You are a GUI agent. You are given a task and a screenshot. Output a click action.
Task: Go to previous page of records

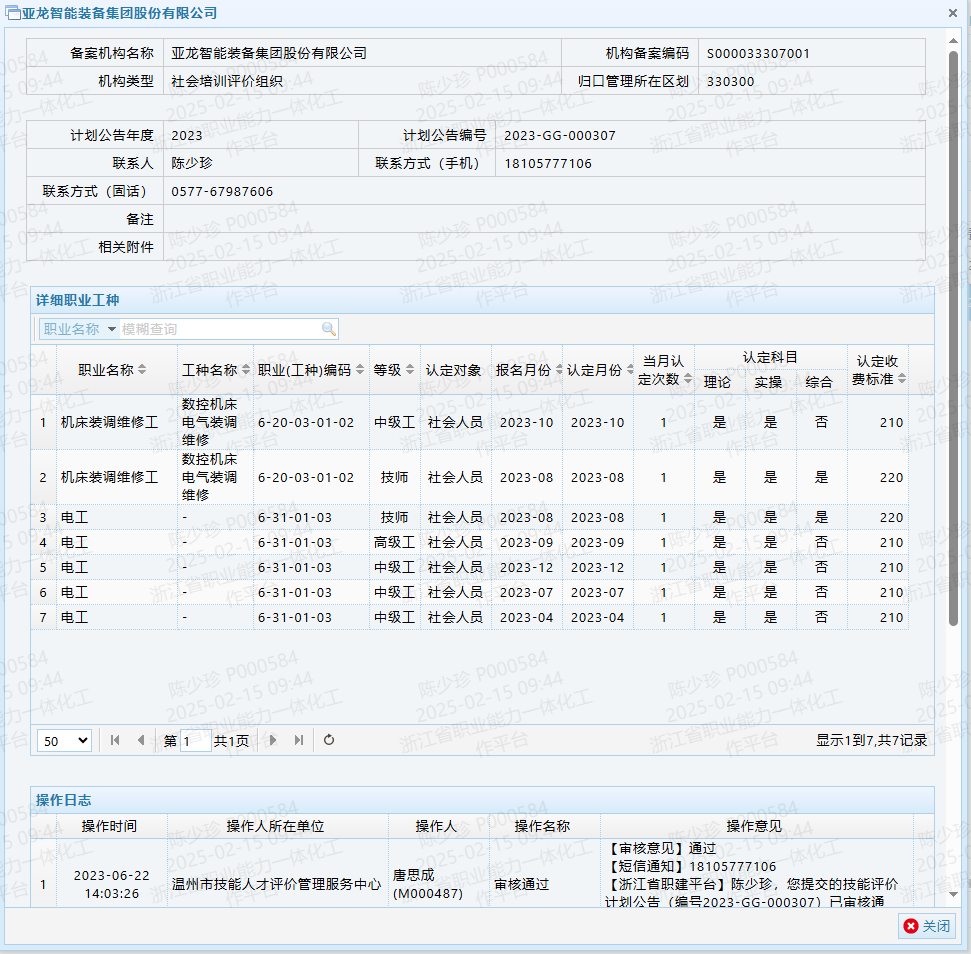141,740
